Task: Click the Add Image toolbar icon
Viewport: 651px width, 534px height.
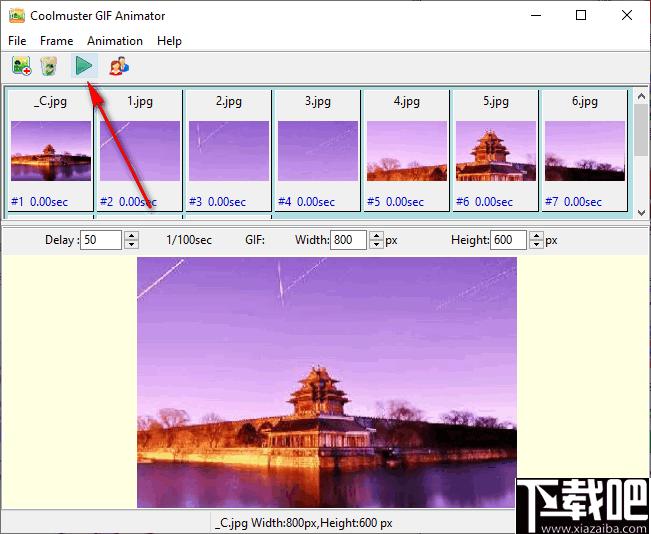Action: (x=22, y=66)
